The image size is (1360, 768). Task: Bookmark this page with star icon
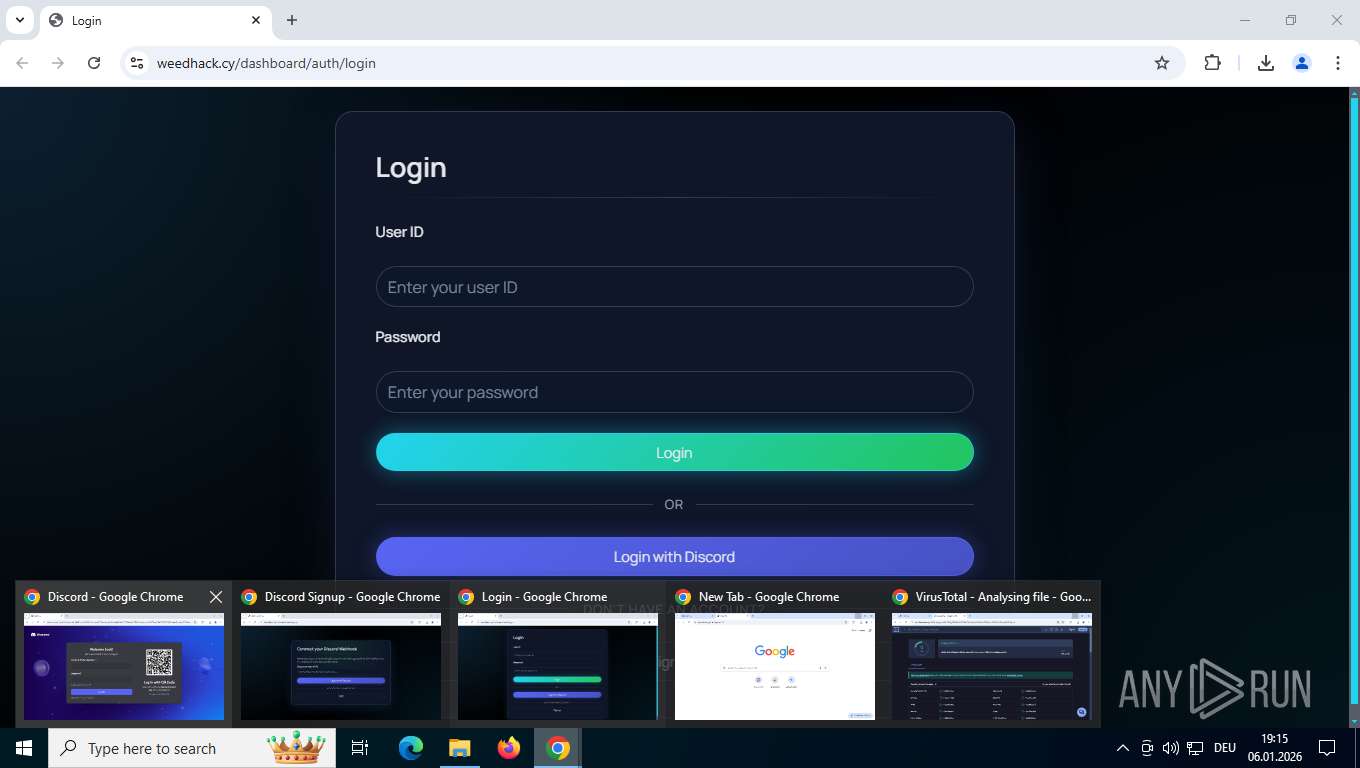(x=1162, y=63)
